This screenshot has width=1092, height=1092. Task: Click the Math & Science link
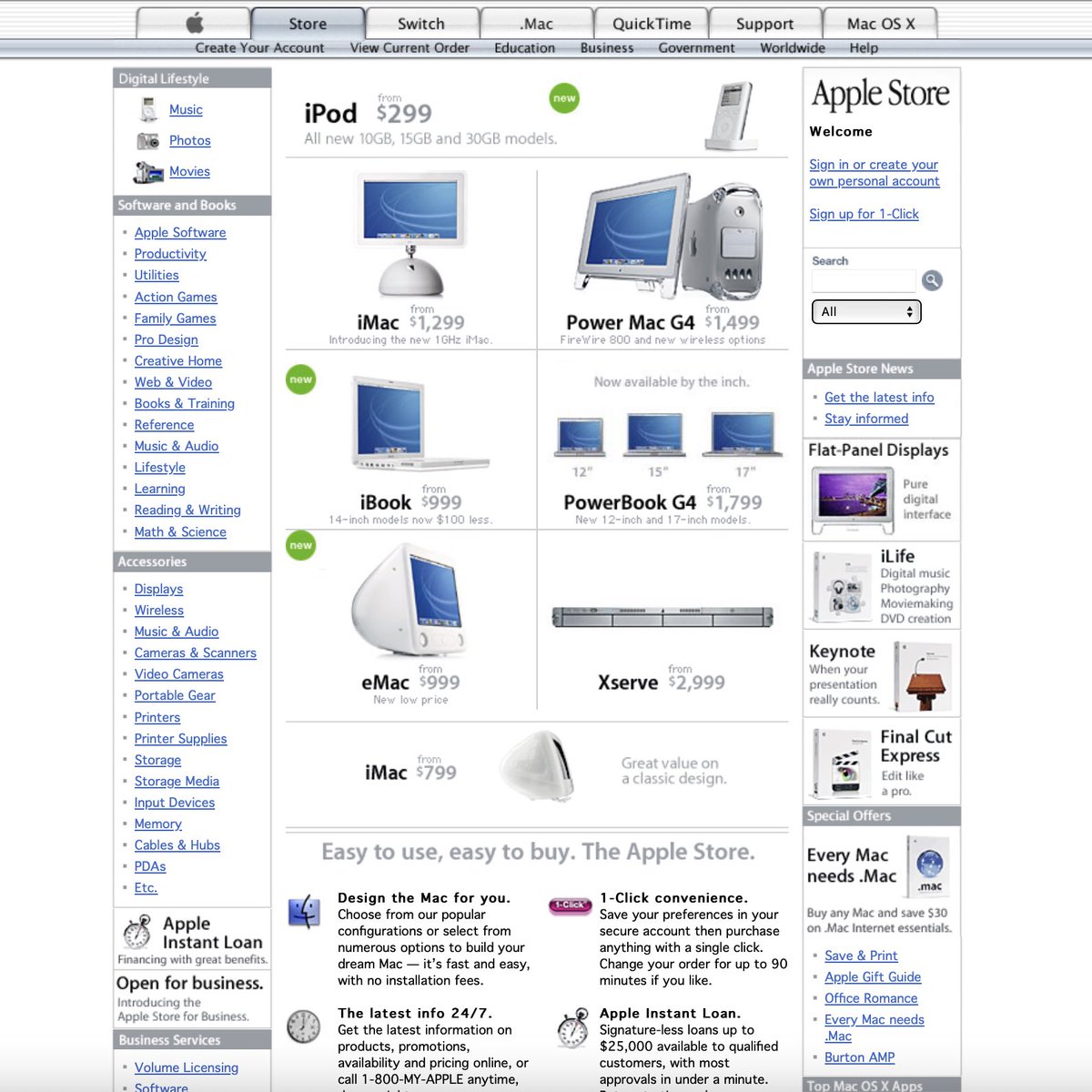click(180, 531)
